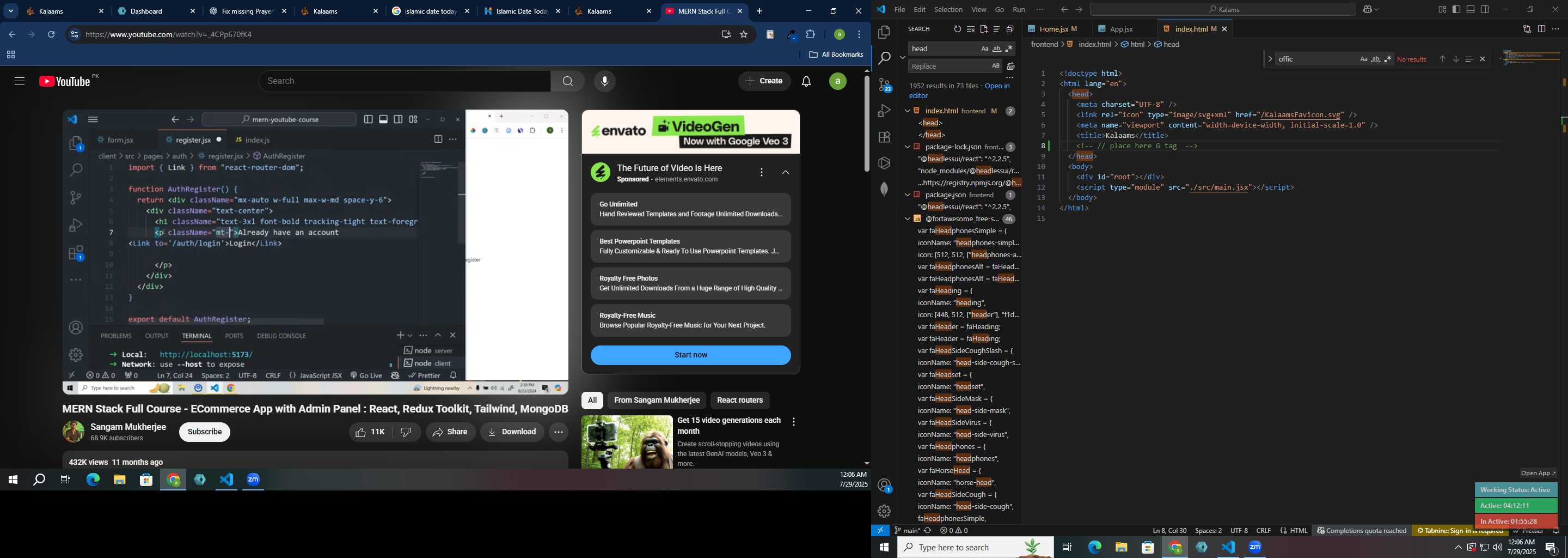This screenshot has width=1568, height=558.
Task: Toggle Find in Selection in find widget
Action: (1469, 59)
